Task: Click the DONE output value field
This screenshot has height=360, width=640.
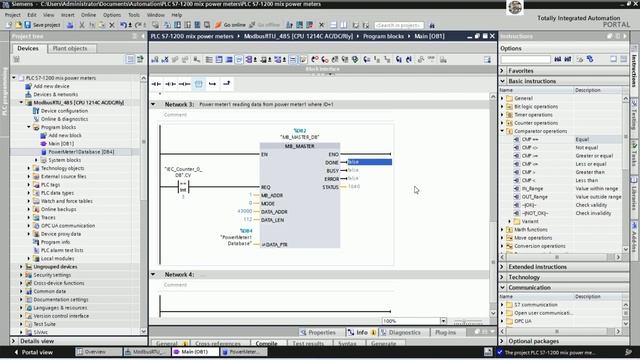Action: click(369, 162)
